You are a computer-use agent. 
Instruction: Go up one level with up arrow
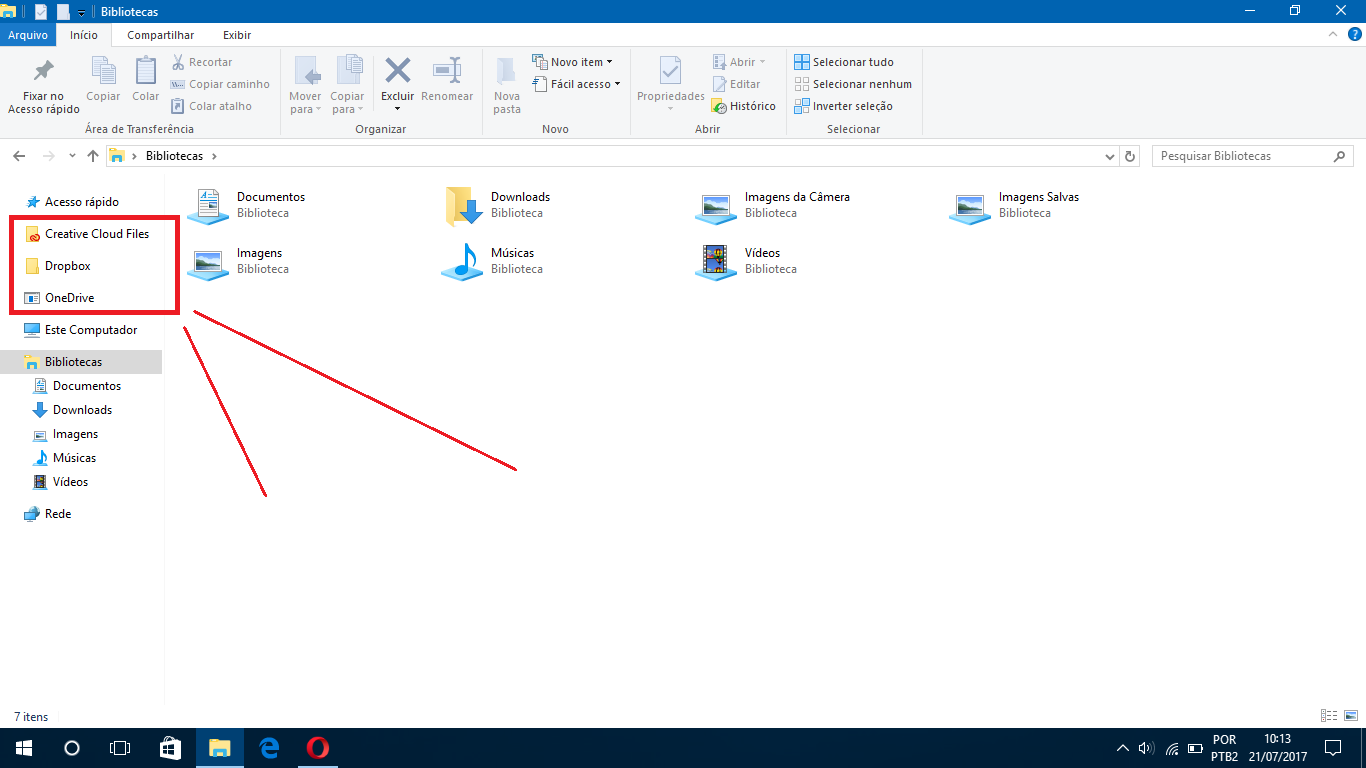pyautogui.click(x=93, y=156)
